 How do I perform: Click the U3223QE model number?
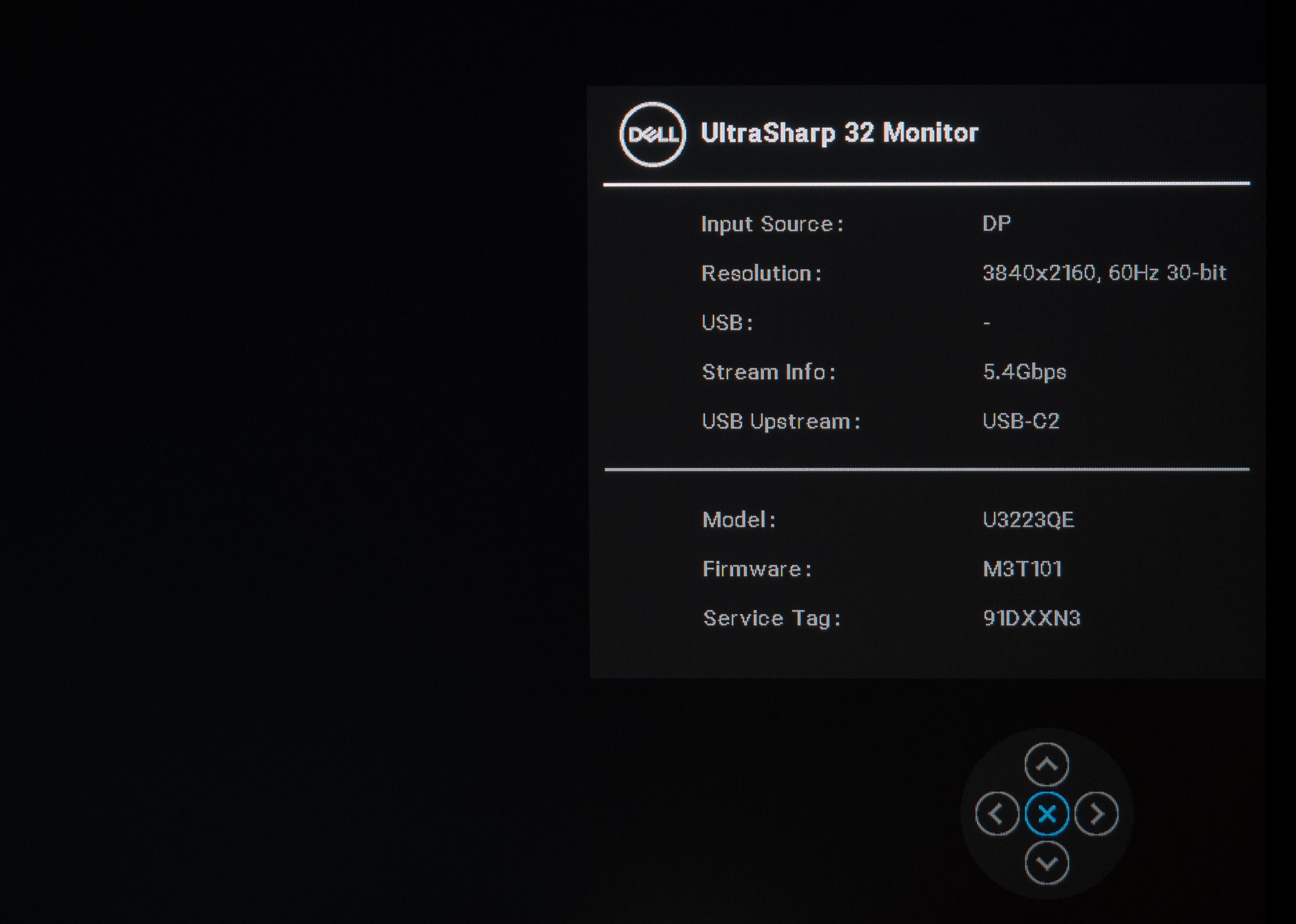(1028, 520)
